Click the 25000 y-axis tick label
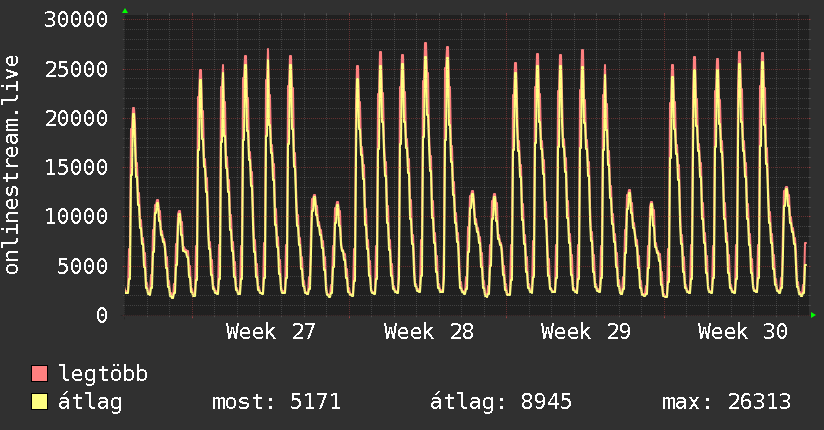The width and height of the screenshot is (824, 430). coord(76,69)
